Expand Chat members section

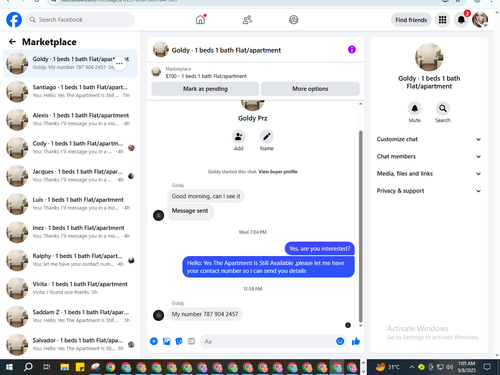[x=429, y=156]
